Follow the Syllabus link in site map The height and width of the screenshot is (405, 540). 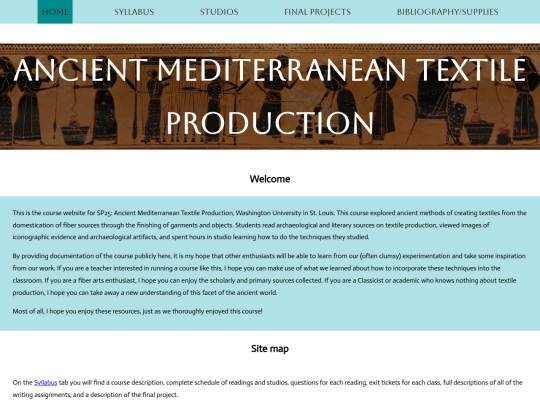click(45, 383)
